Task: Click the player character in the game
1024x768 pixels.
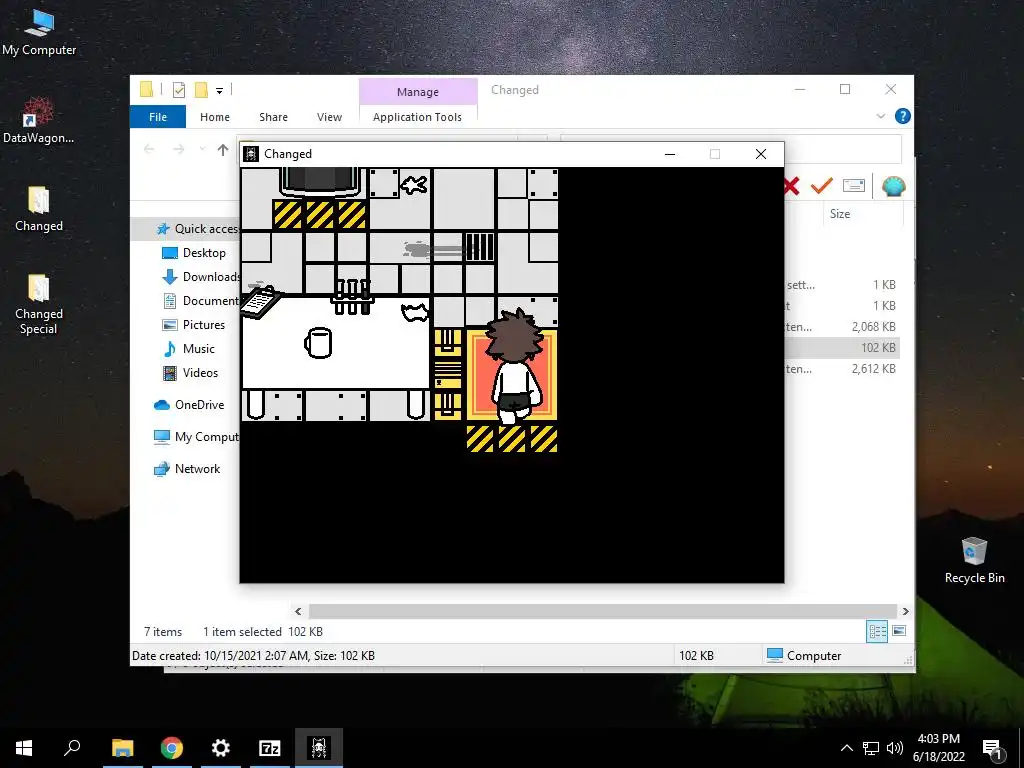Action: pos(516,366)
